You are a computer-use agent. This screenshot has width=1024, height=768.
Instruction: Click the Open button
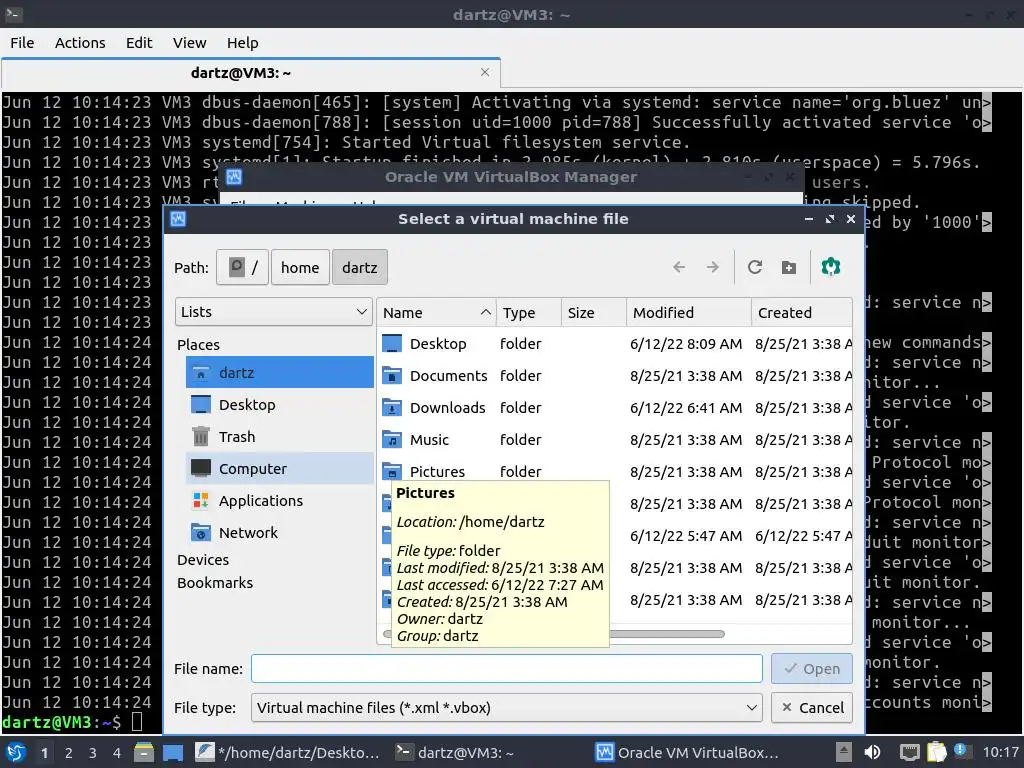pos(812,669)
